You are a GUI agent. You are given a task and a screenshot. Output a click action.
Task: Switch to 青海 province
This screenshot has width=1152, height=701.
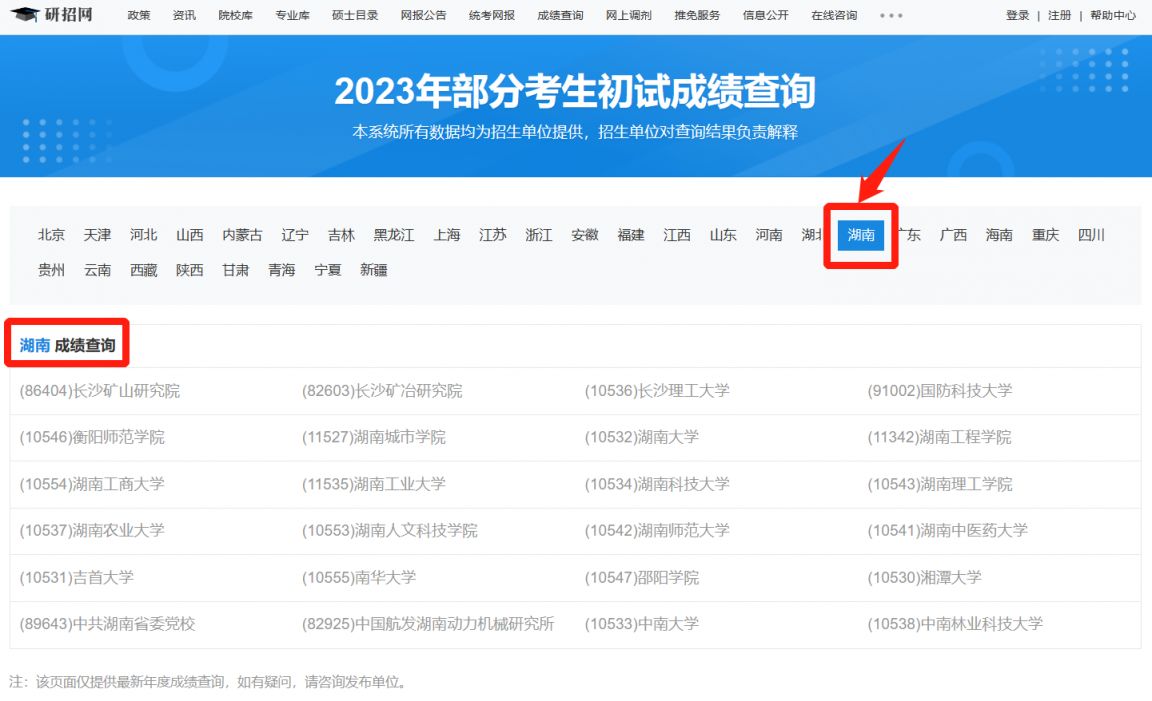[281, 270]
